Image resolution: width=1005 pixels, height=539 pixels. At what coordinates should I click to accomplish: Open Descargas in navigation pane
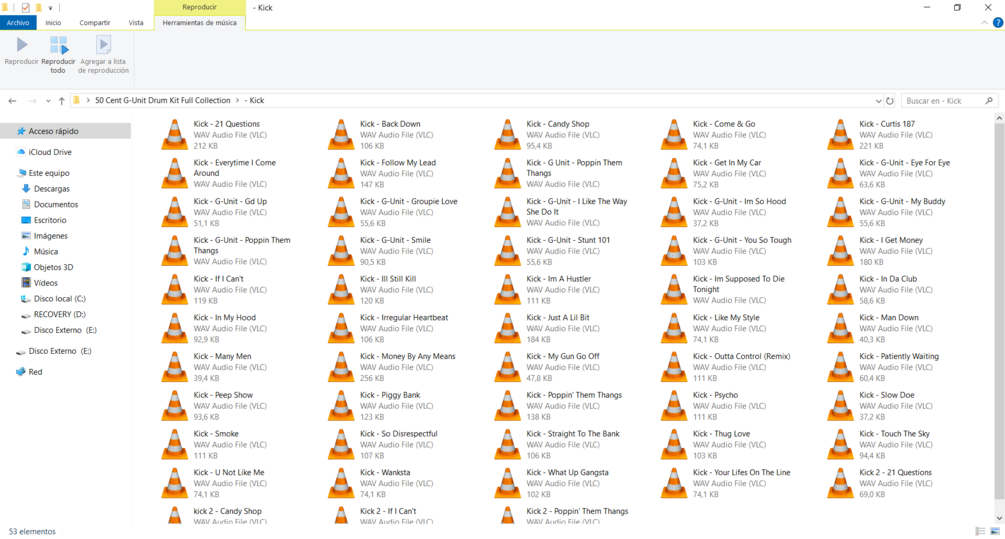point(51,188)
